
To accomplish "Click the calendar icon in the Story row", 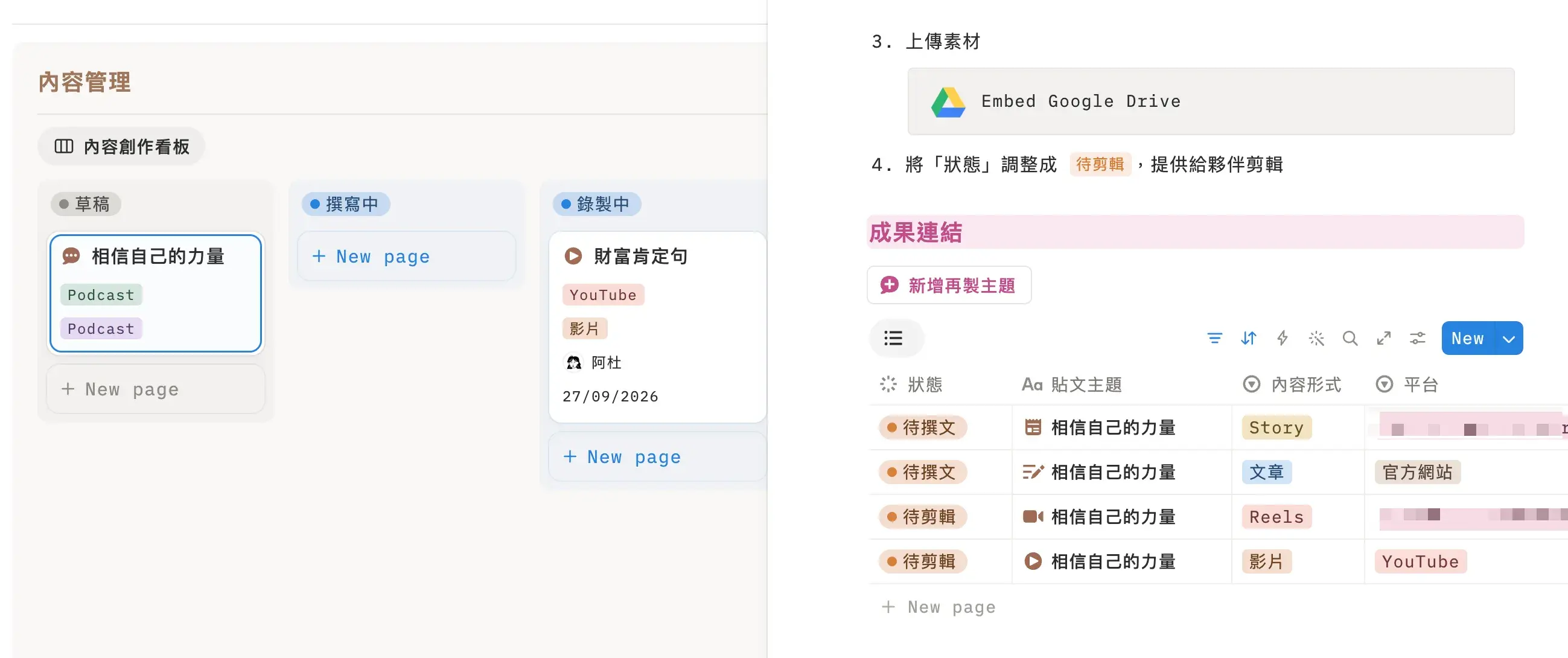I will [1032, 427].
